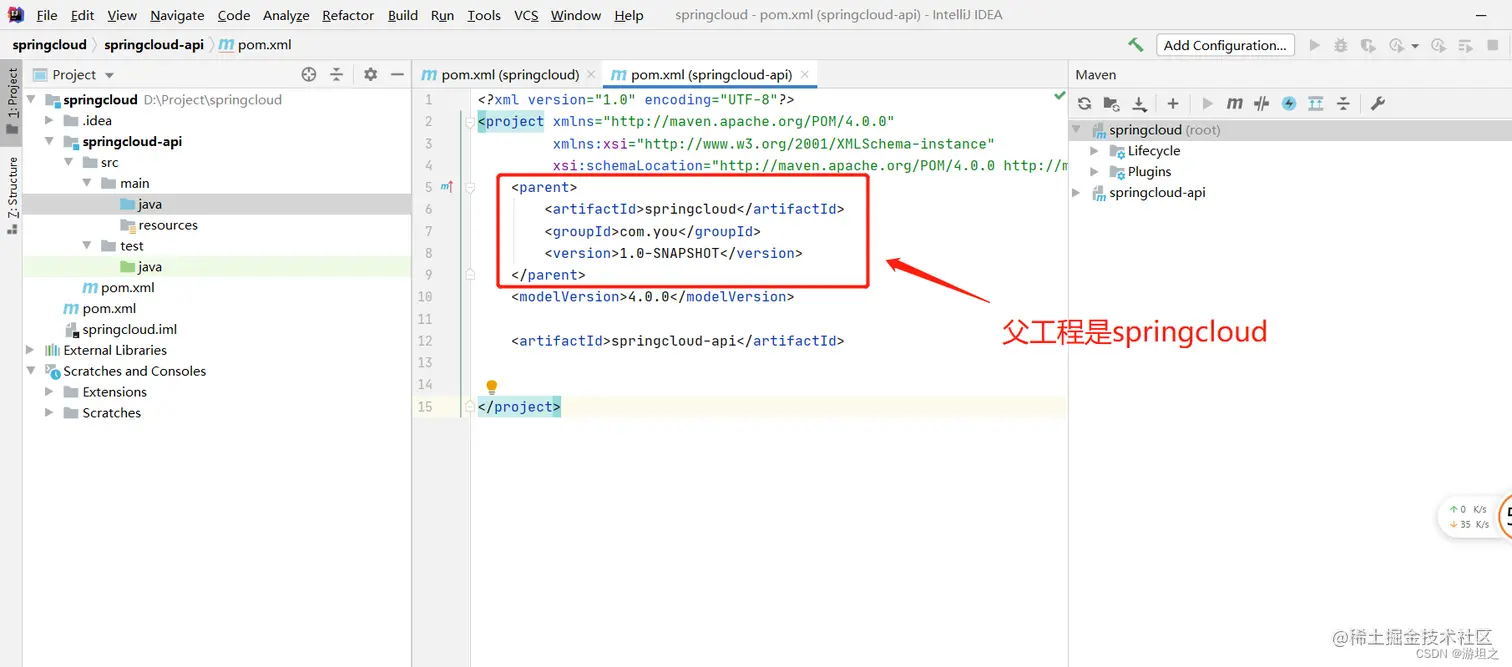Collapse Scratches and Consoles node

[30, 371]
